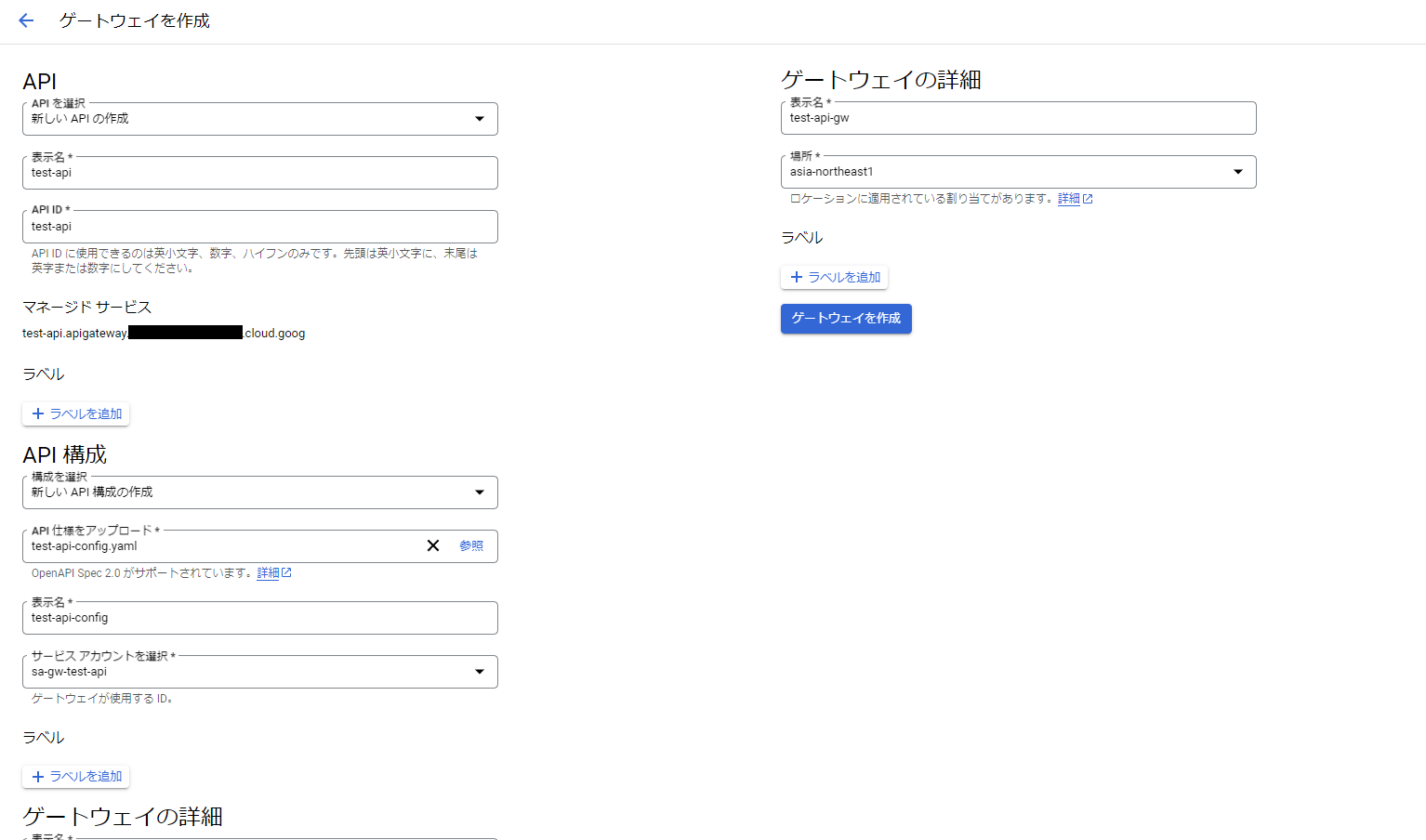Add a label under the API section

coord(76,413)
